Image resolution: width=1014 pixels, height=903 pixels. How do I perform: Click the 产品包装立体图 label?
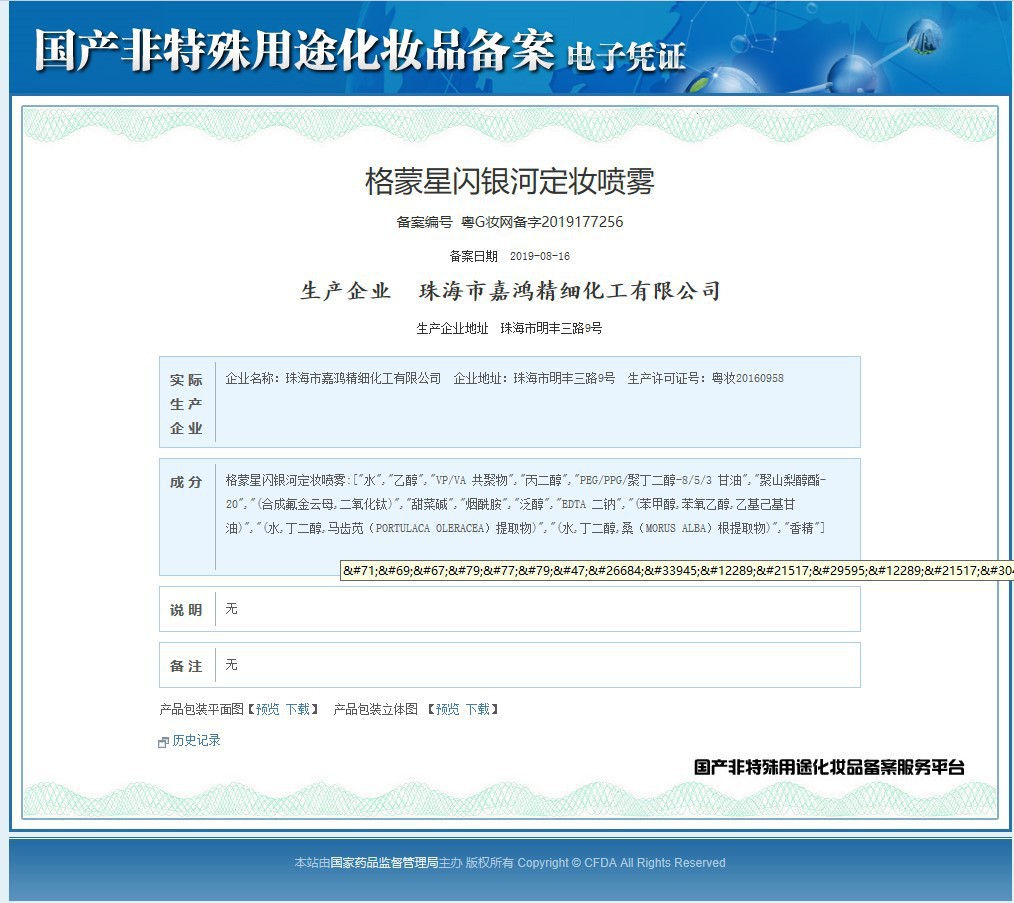click(x=375, y=710)
